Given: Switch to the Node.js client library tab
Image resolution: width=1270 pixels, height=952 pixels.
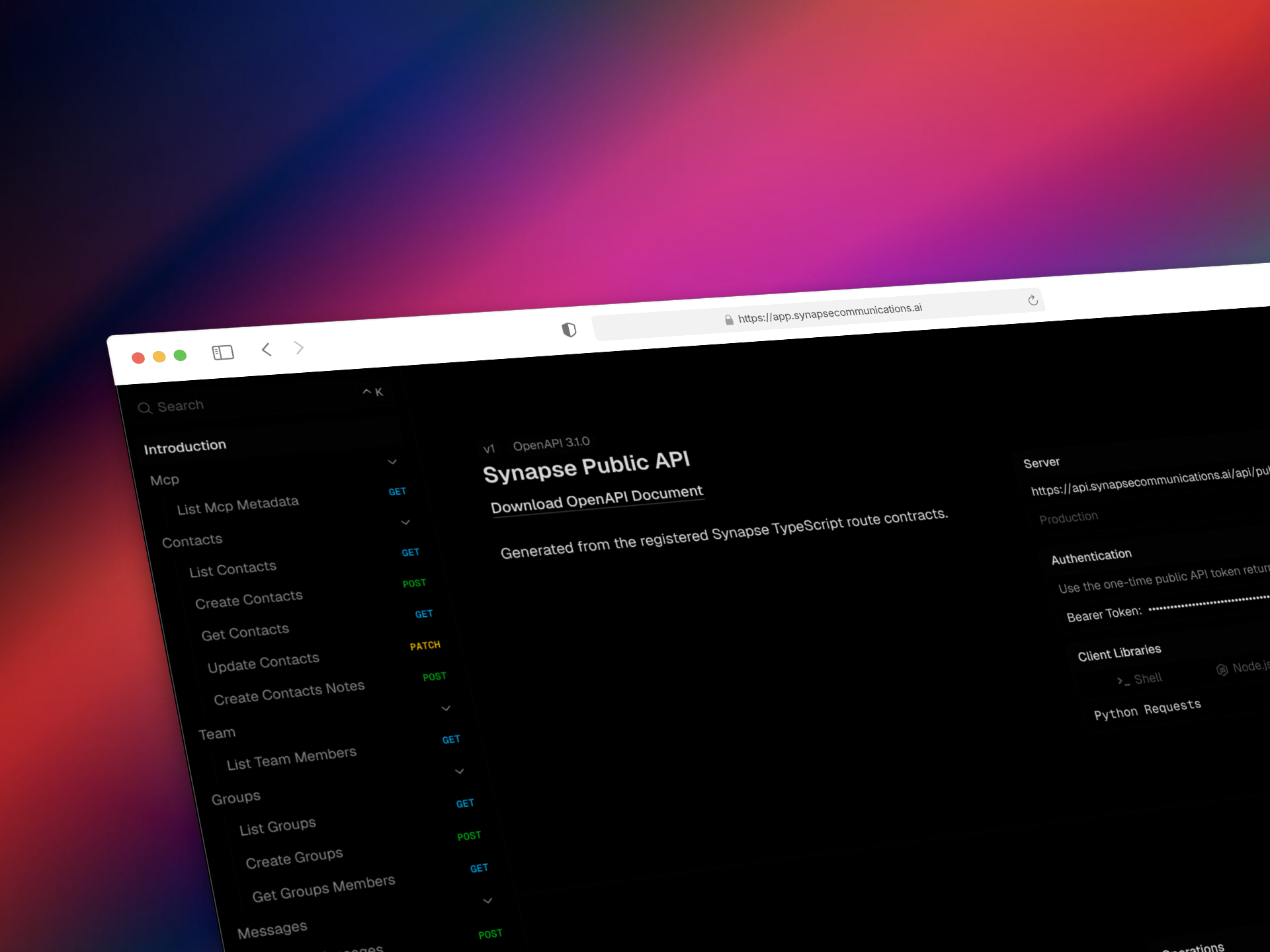Looking at the screenshot, I should coord(1244,668).
